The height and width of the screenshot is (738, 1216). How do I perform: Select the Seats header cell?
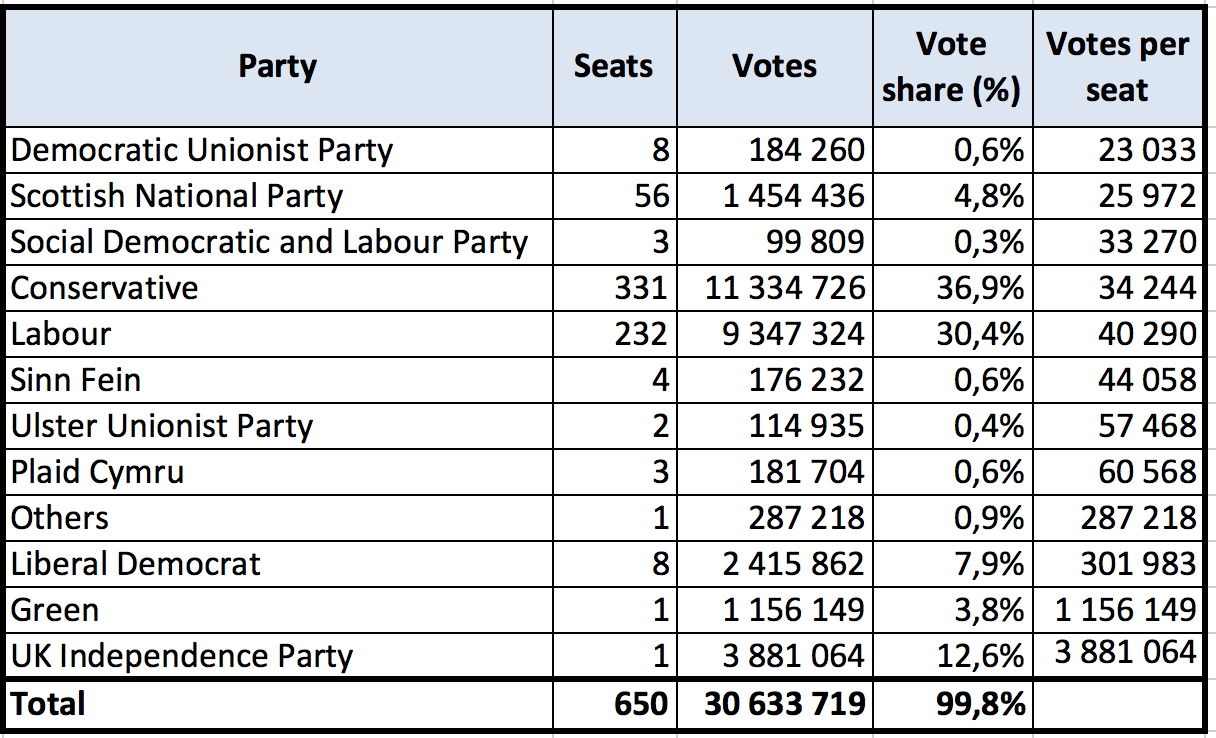613,67
